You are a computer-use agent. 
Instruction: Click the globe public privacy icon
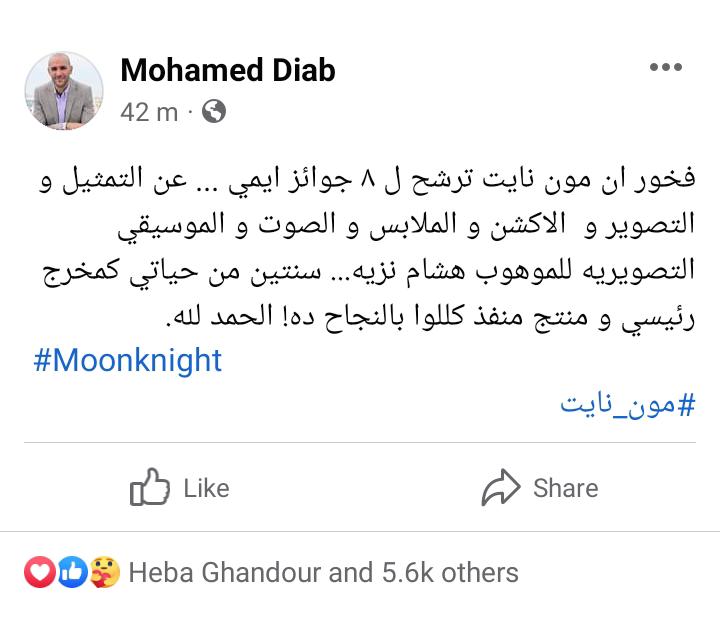point(213,111)
